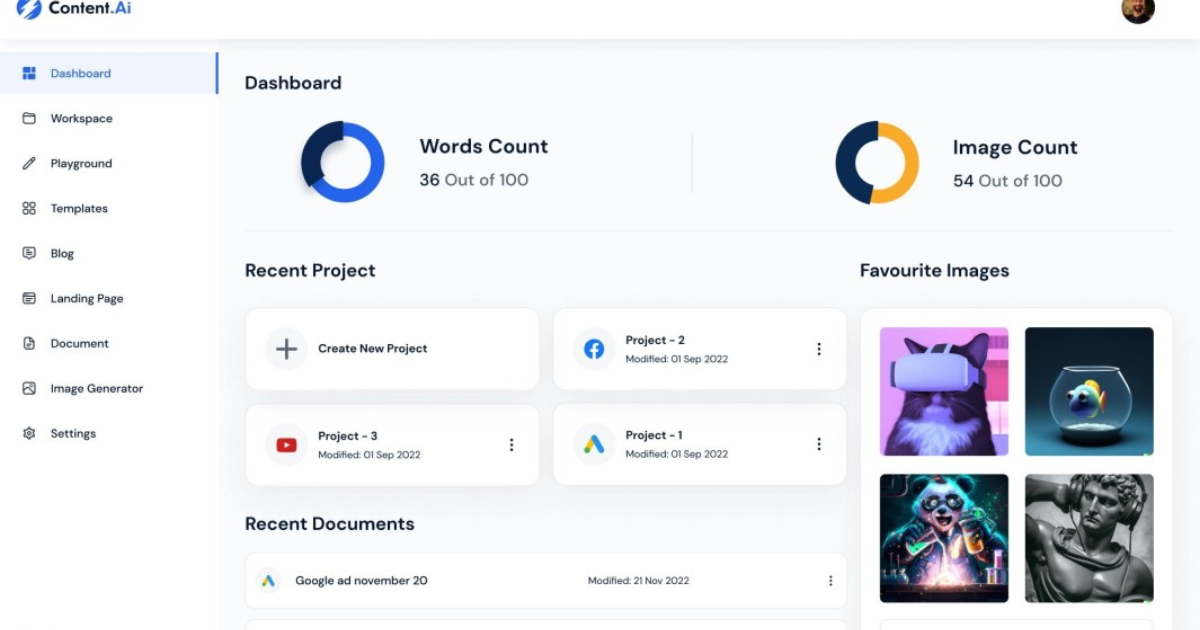
Task: Click the Google Ads icon on Project - 1
Action: (x=594, y=444)
